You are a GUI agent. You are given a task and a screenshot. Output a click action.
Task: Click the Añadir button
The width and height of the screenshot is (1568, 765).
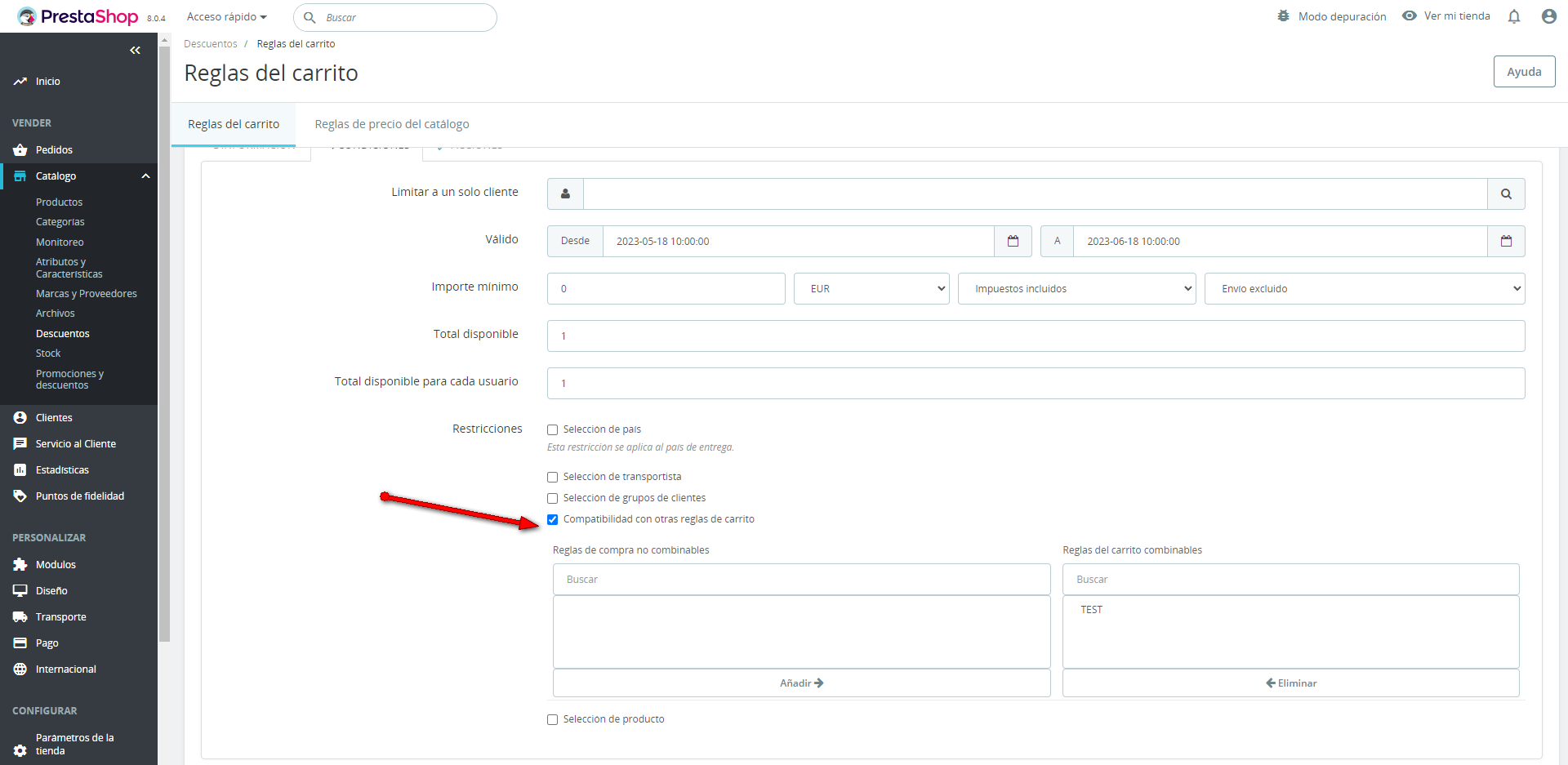point(801,683)
